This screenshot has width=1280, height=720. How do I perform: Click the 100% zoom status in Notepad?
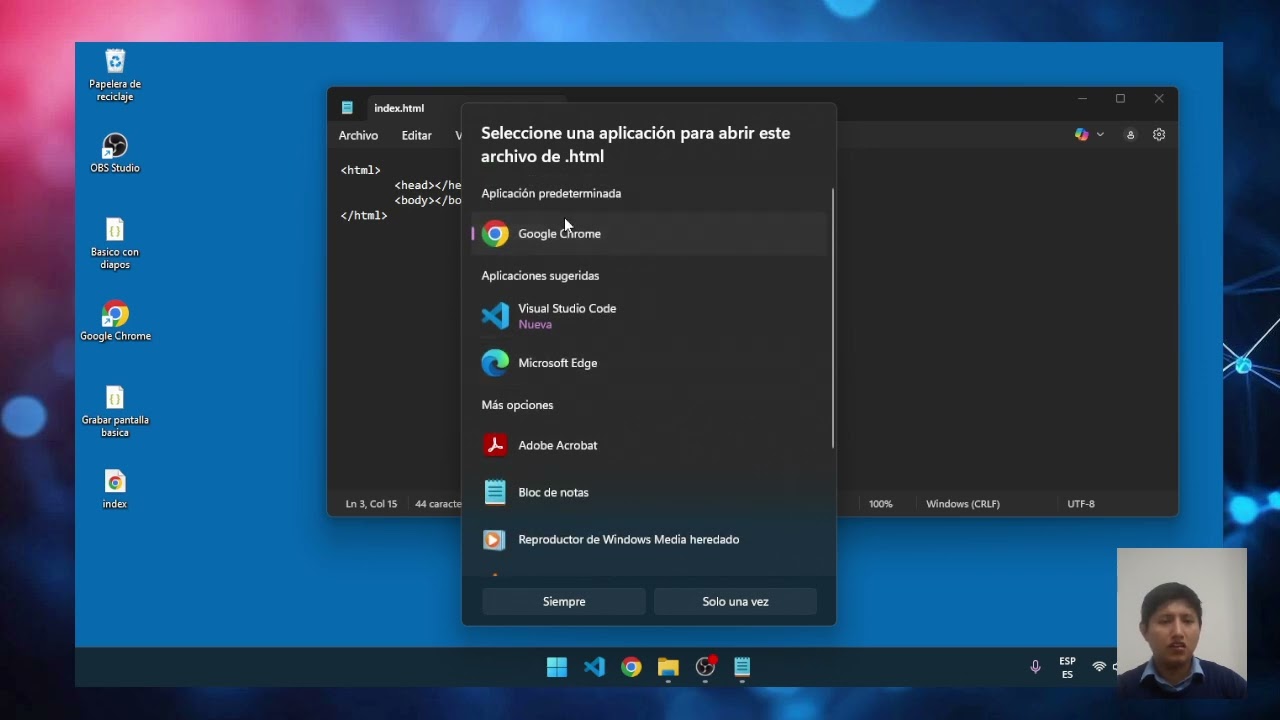[881, 504]
